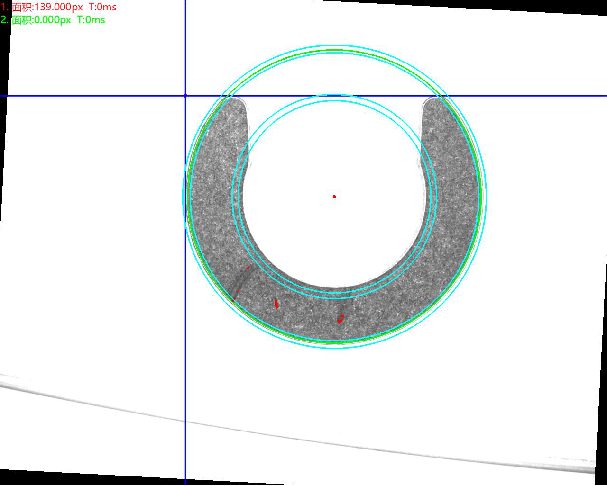This screenshot has width=607, height=486.
Task: Pick the red defect mark at ring bottom center
Action: pyautogui.click(x=340, y=319)
